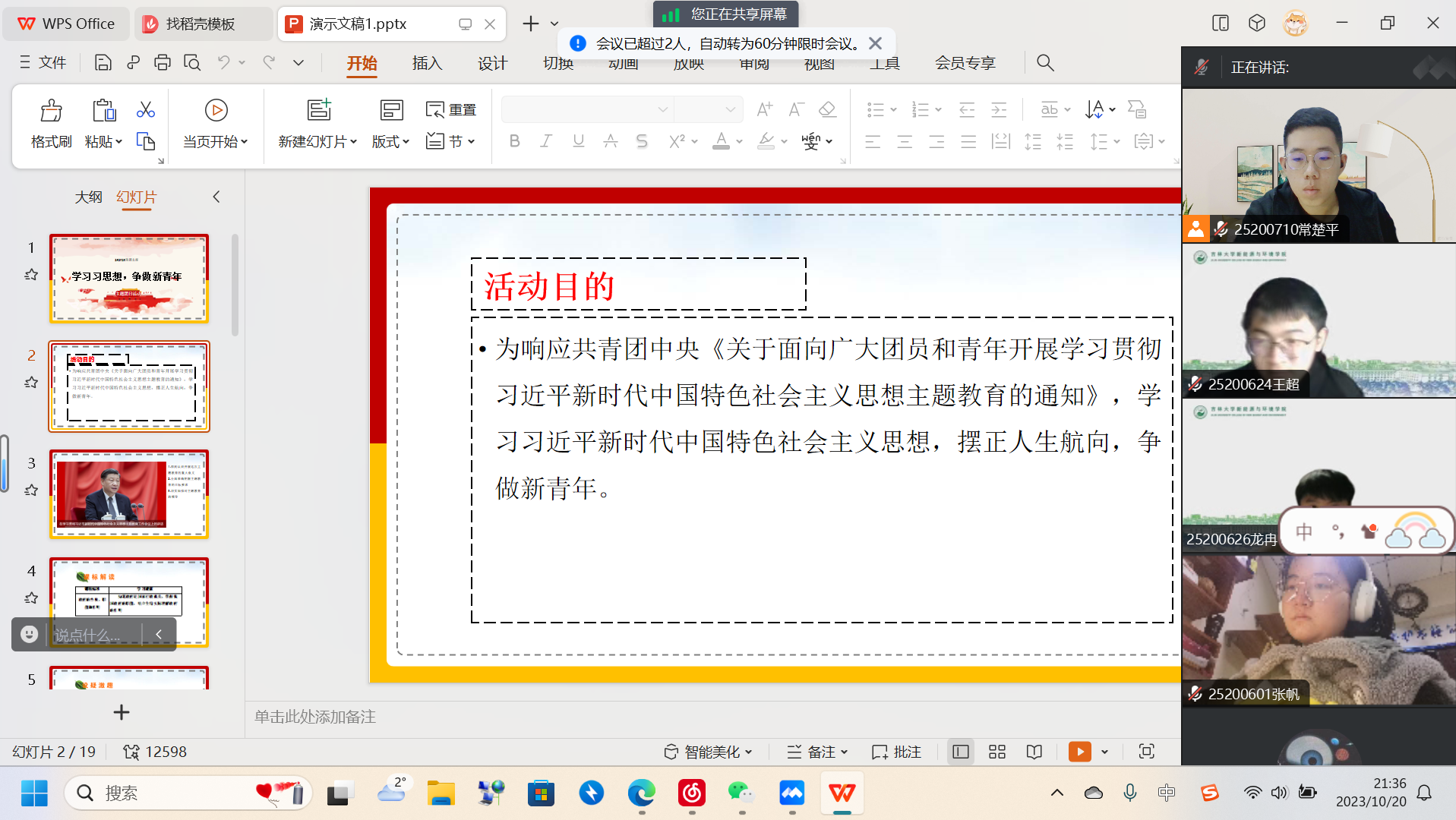Toggle Bold formatting
The width and height of the screenshot is (1456, 820).
[514, 141]
